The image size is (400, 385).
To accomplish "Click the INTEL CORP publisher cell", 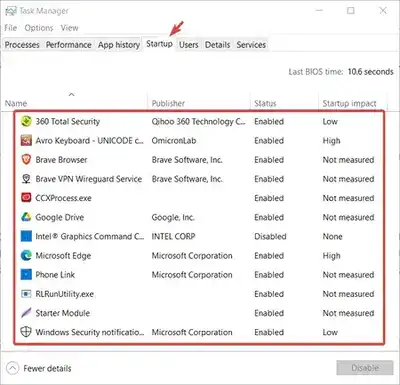I will [x=173, y=236].
